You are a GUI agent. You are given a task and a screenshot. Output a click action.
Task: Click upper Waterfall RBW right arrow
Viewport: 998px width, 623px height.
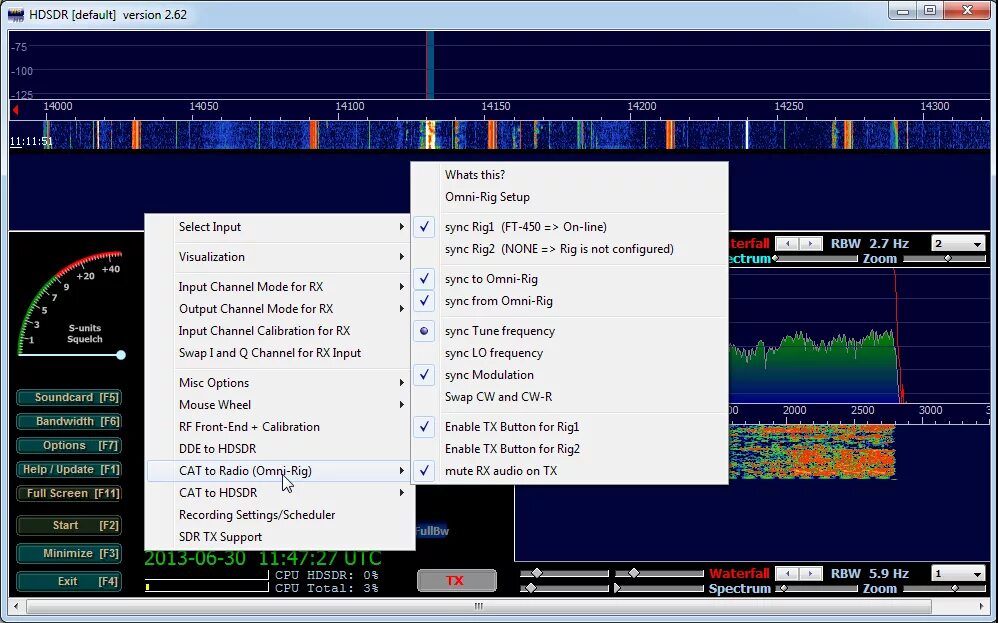tap(810, 244)
